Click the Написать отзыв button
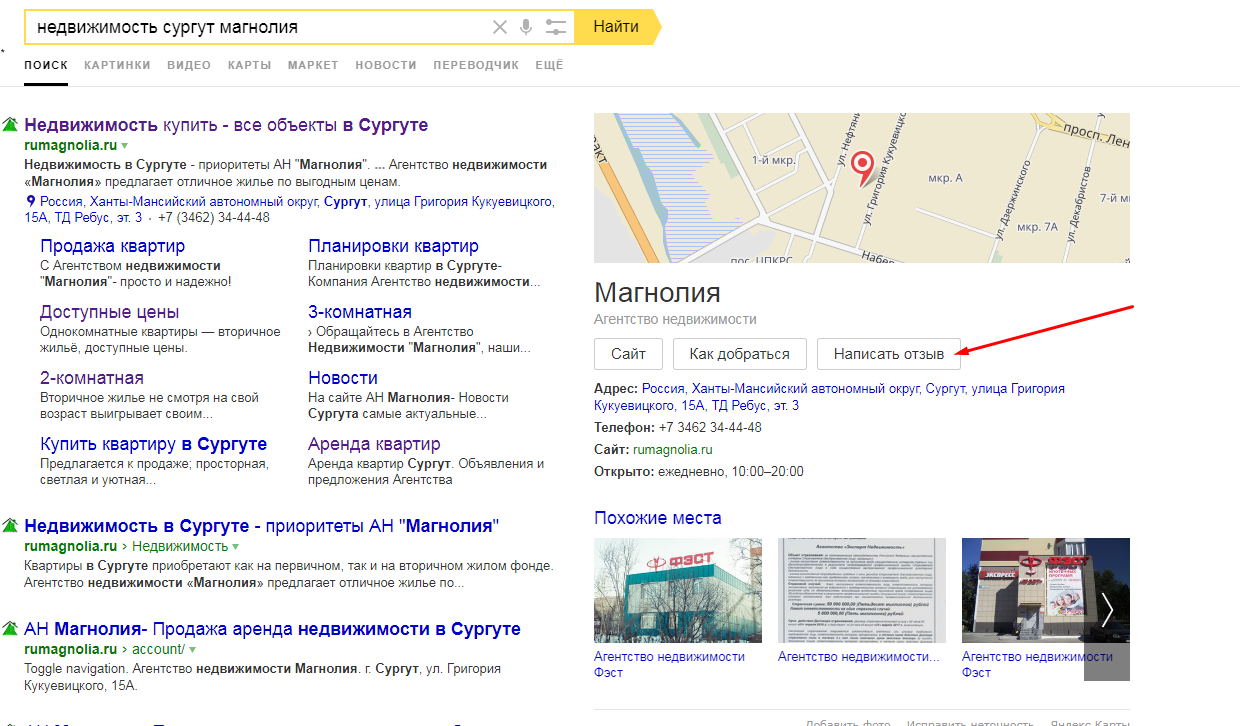This screenshot has width=1240, height=726. click(888, 354)
